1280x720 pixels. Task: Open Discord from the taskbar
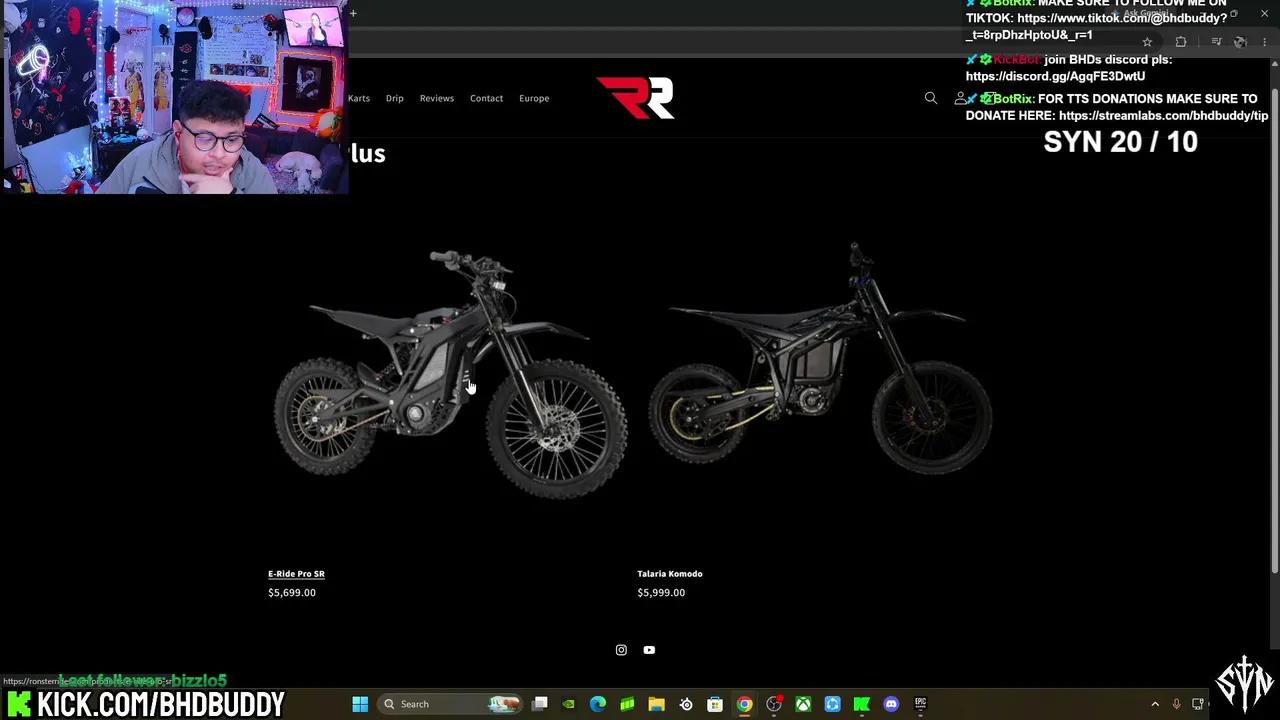(x=891, y=704)
